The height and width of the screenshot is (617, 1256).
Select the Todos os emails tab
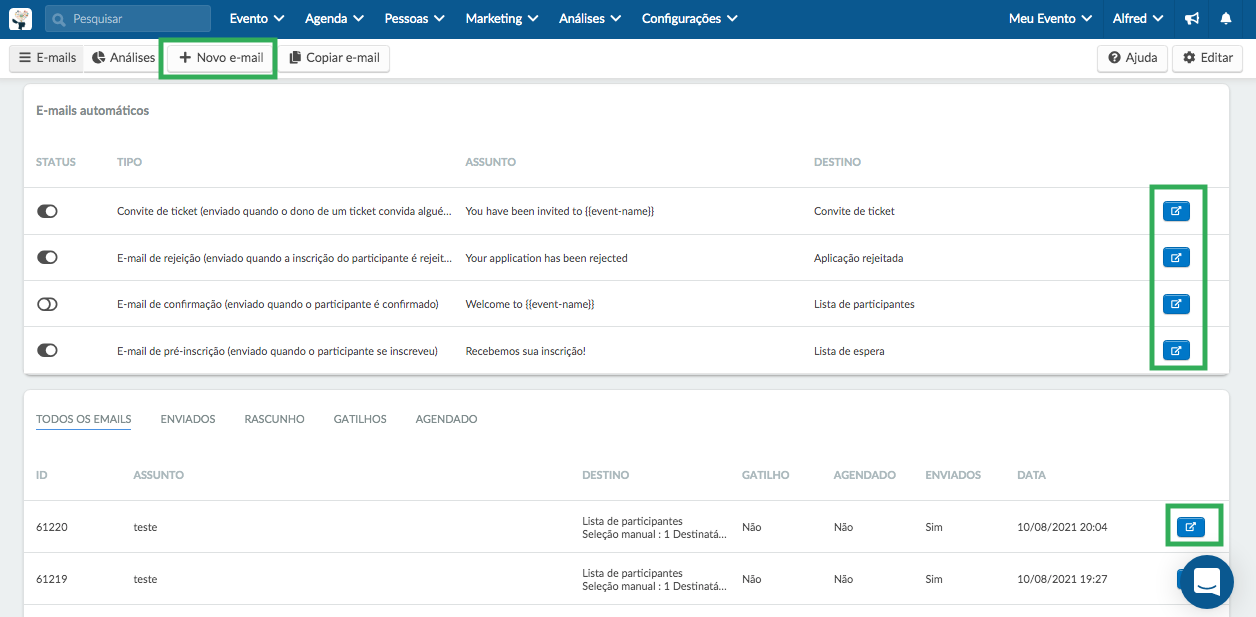coord(84,419)
